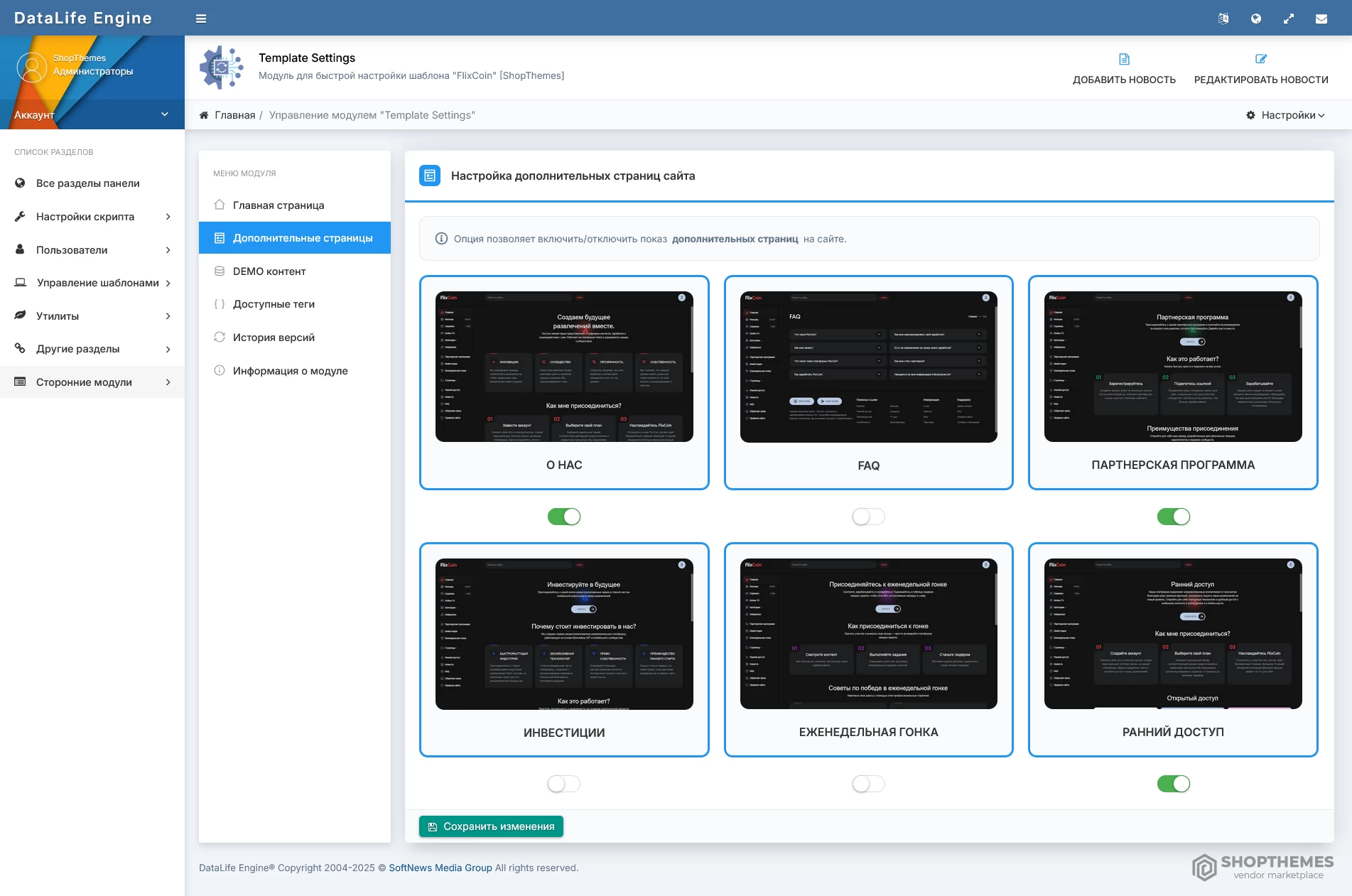Enable the ИНВЕСТИЦИИ page toggle

tap(564, 784)
